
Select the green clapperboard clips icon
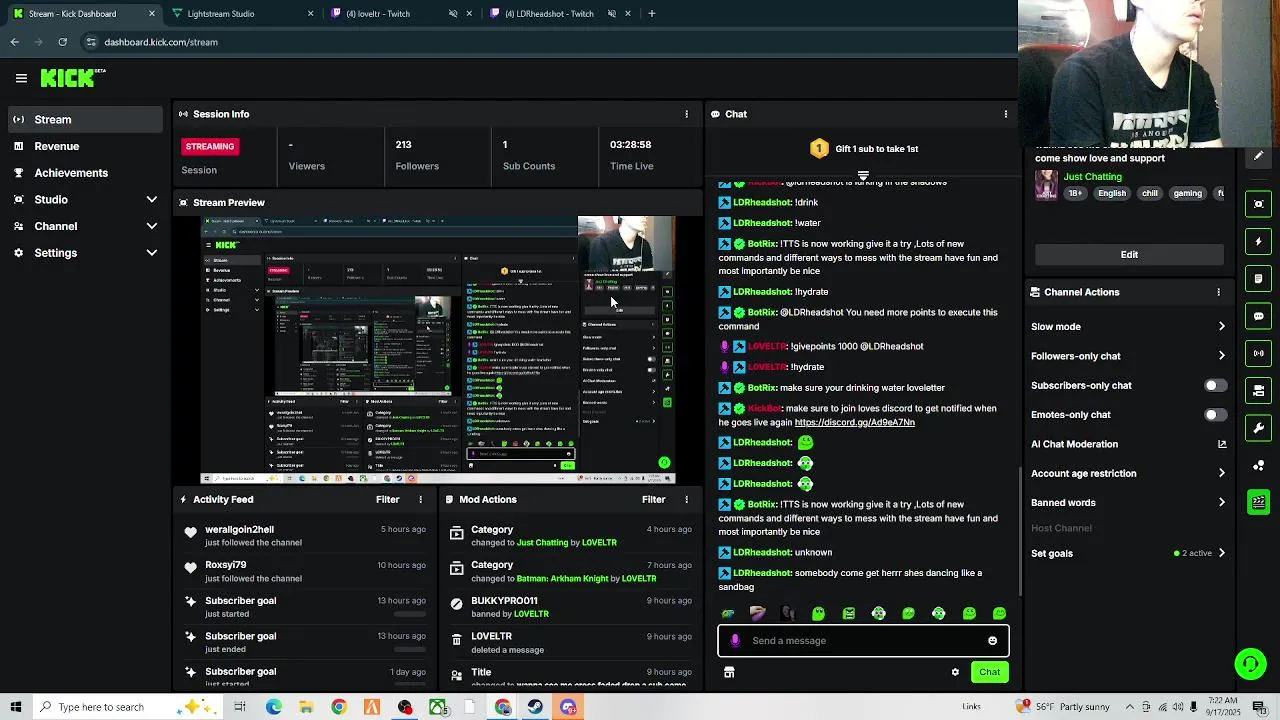[x=1258, y=502]
